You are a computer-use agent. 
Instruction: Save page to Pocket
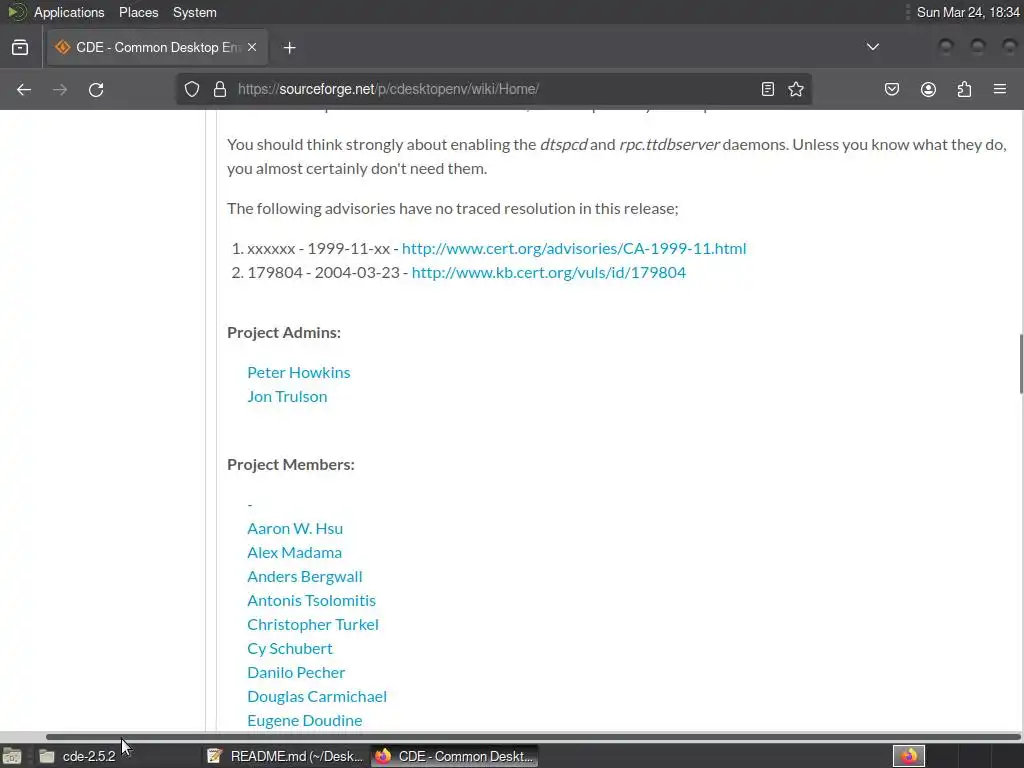tap(891, 89)
